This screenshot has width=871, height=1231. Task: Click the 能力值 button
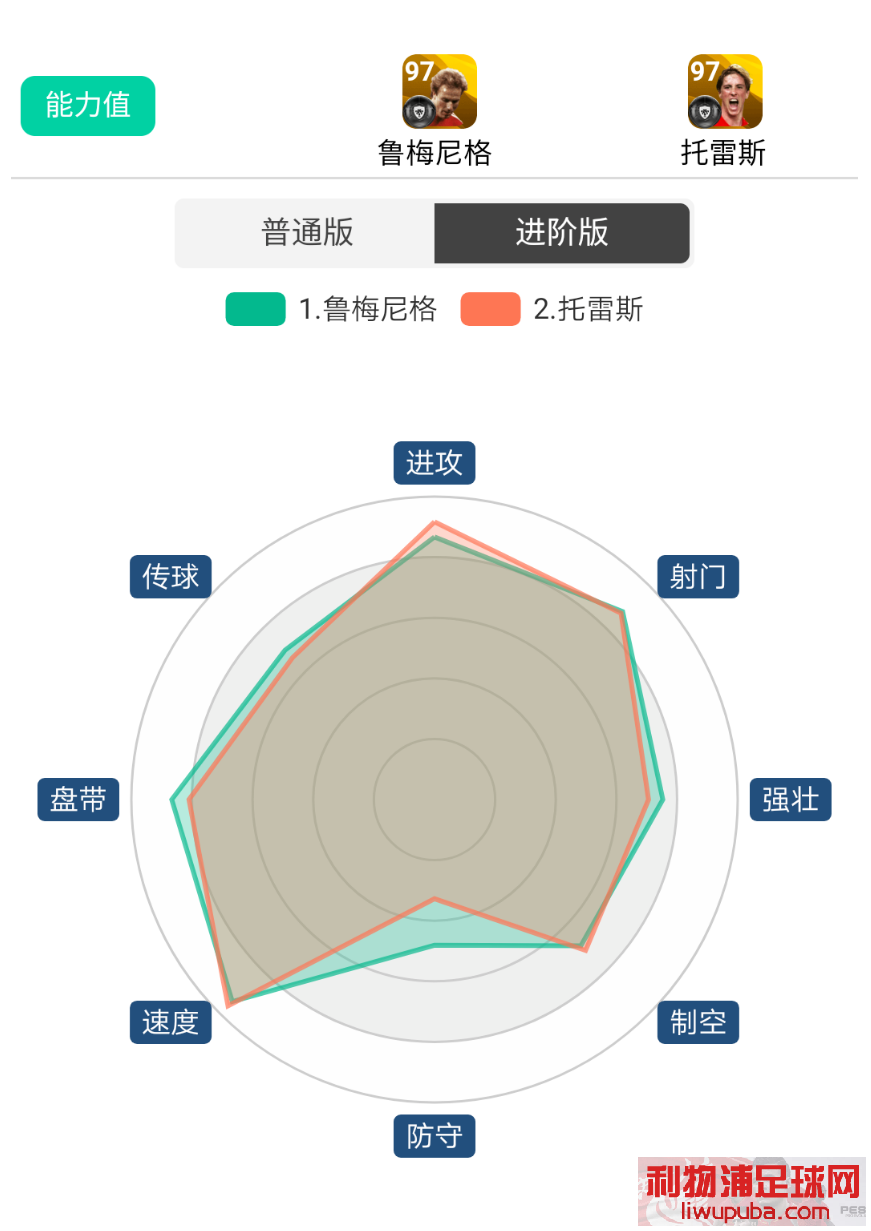[x=88, y=105]
